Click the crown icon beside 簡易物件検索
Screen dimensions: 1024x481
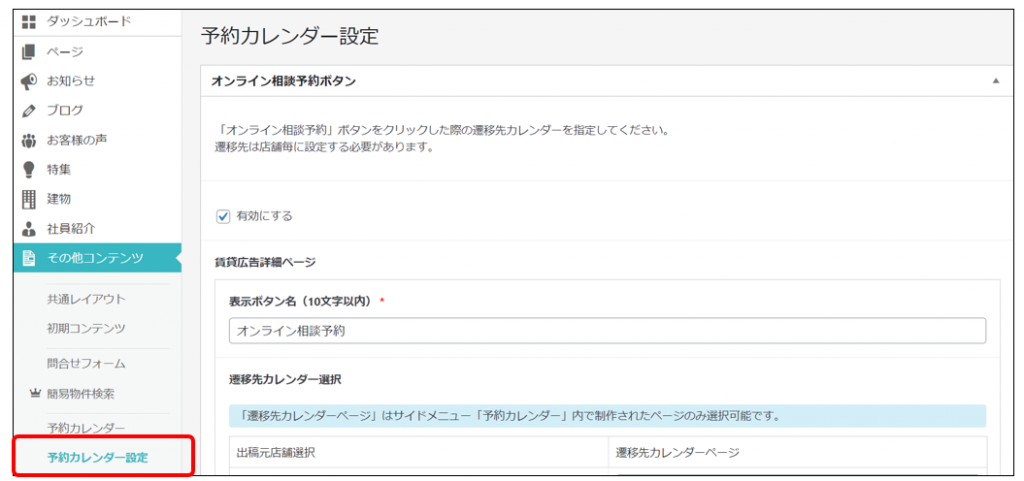(x=33, y=393)
